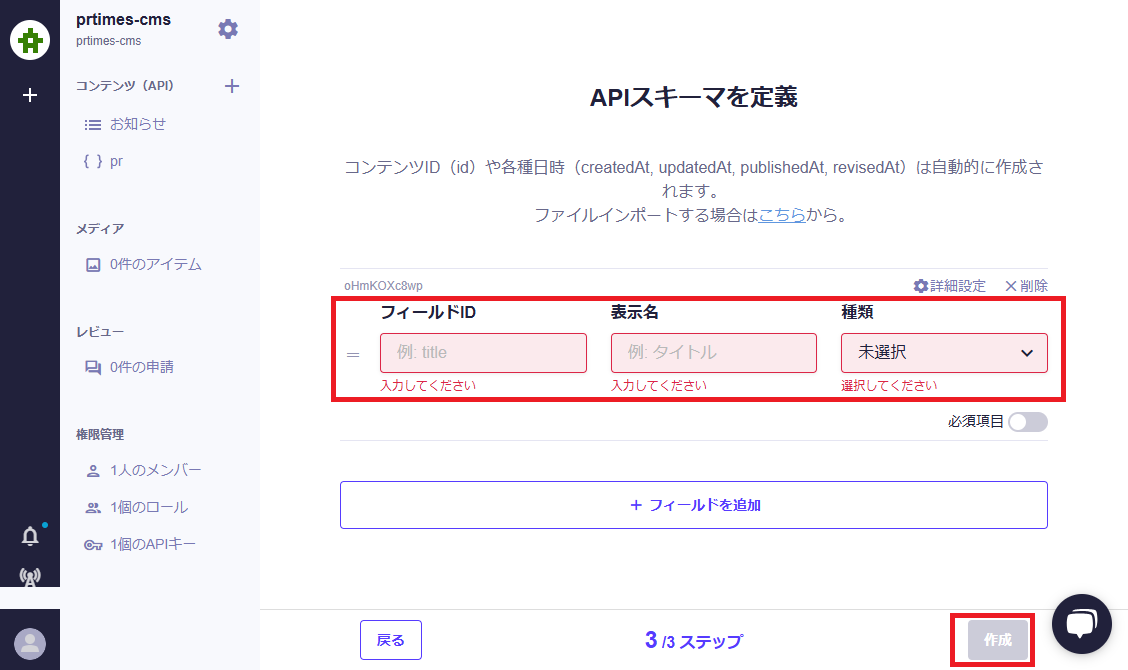Image resolution: width=1128 pixels, height=670 pixels.
Task: Click field identifier oHmKOXc8wp
Action: [x=383, y=286]
